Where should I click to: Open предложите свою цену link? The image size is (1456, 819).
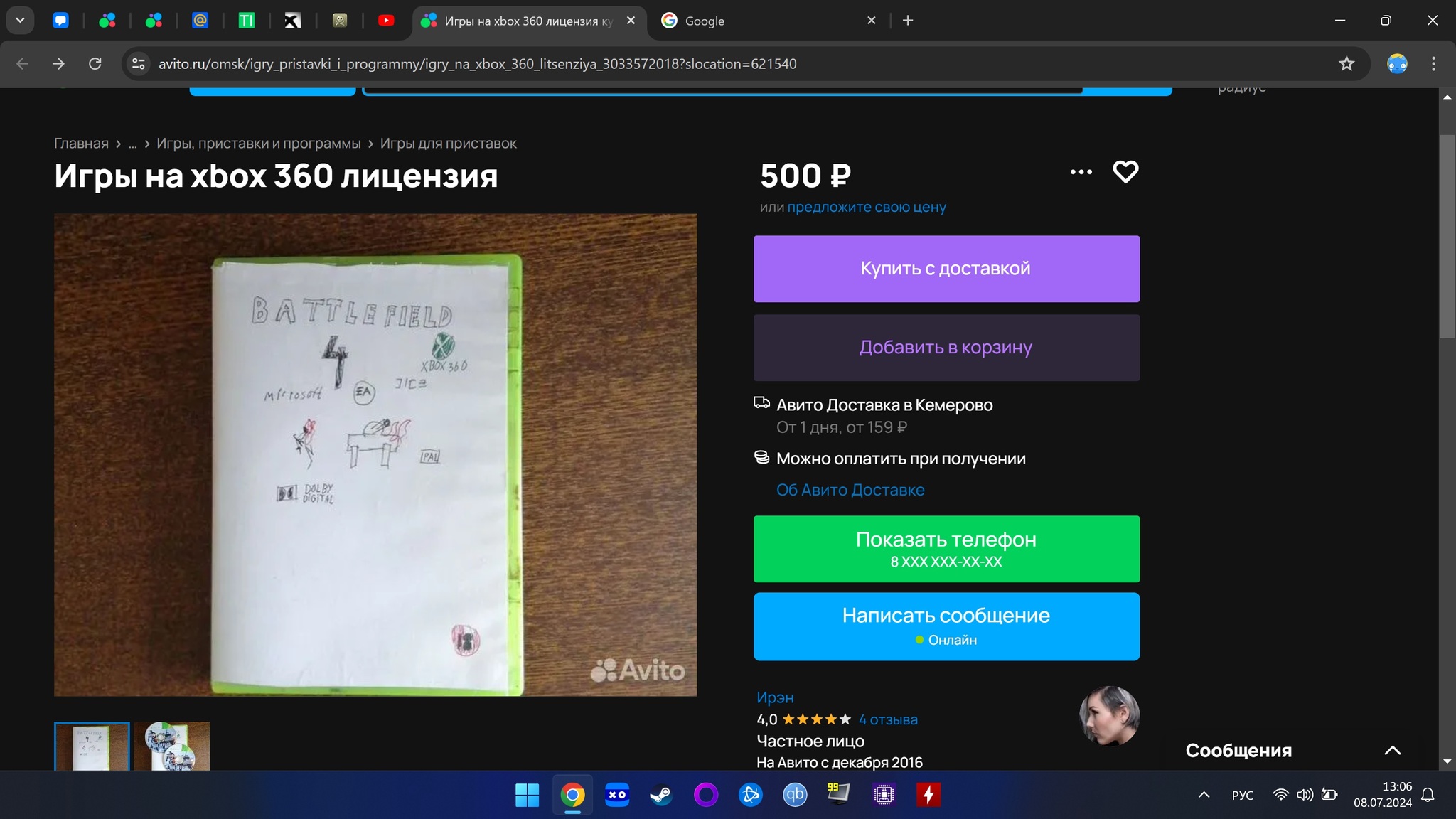(866, 207)
